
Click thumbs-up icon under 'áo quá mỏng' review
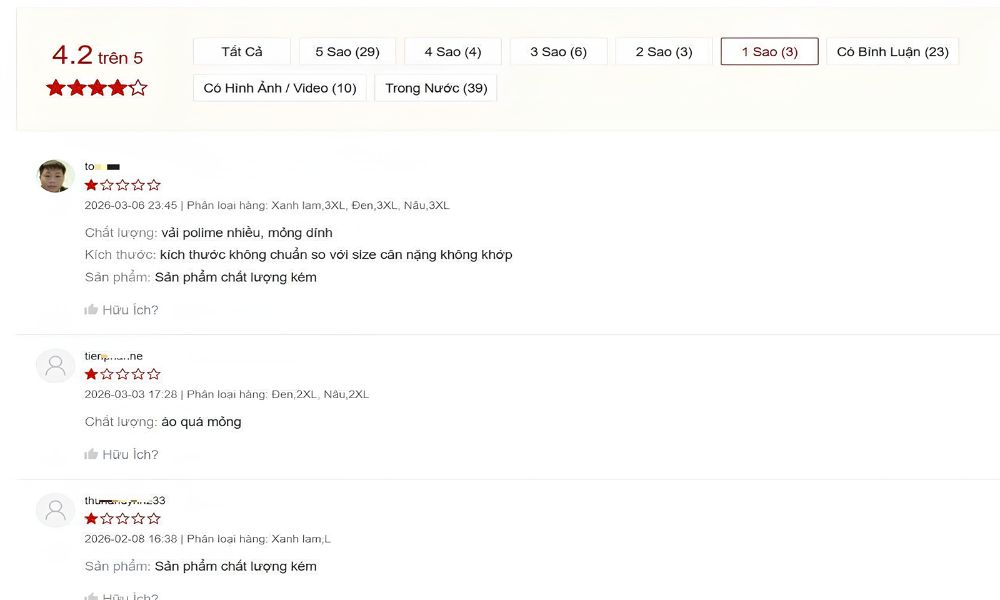pos(91,454)
